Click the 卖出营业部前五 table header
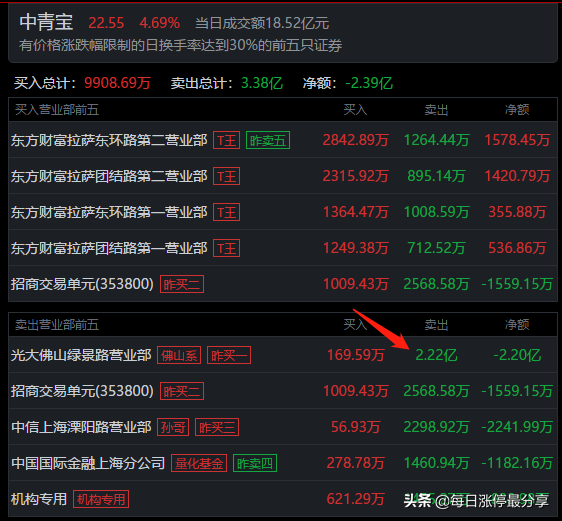Image resolution: width=562 pixels, height=521 pixels. (57, 325)
